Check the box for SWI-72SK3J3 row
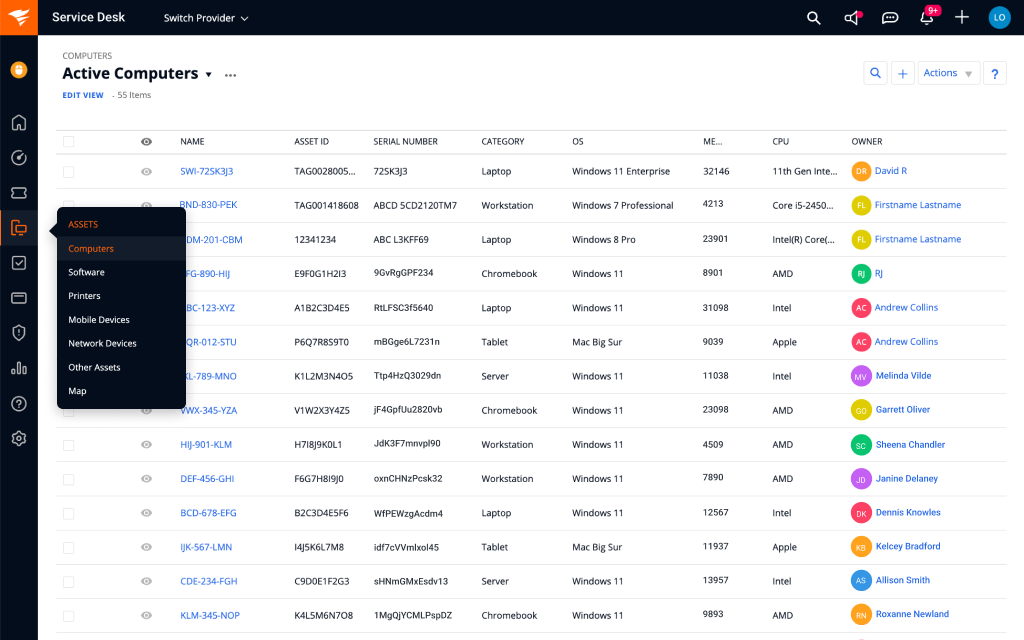 point(69,172)
